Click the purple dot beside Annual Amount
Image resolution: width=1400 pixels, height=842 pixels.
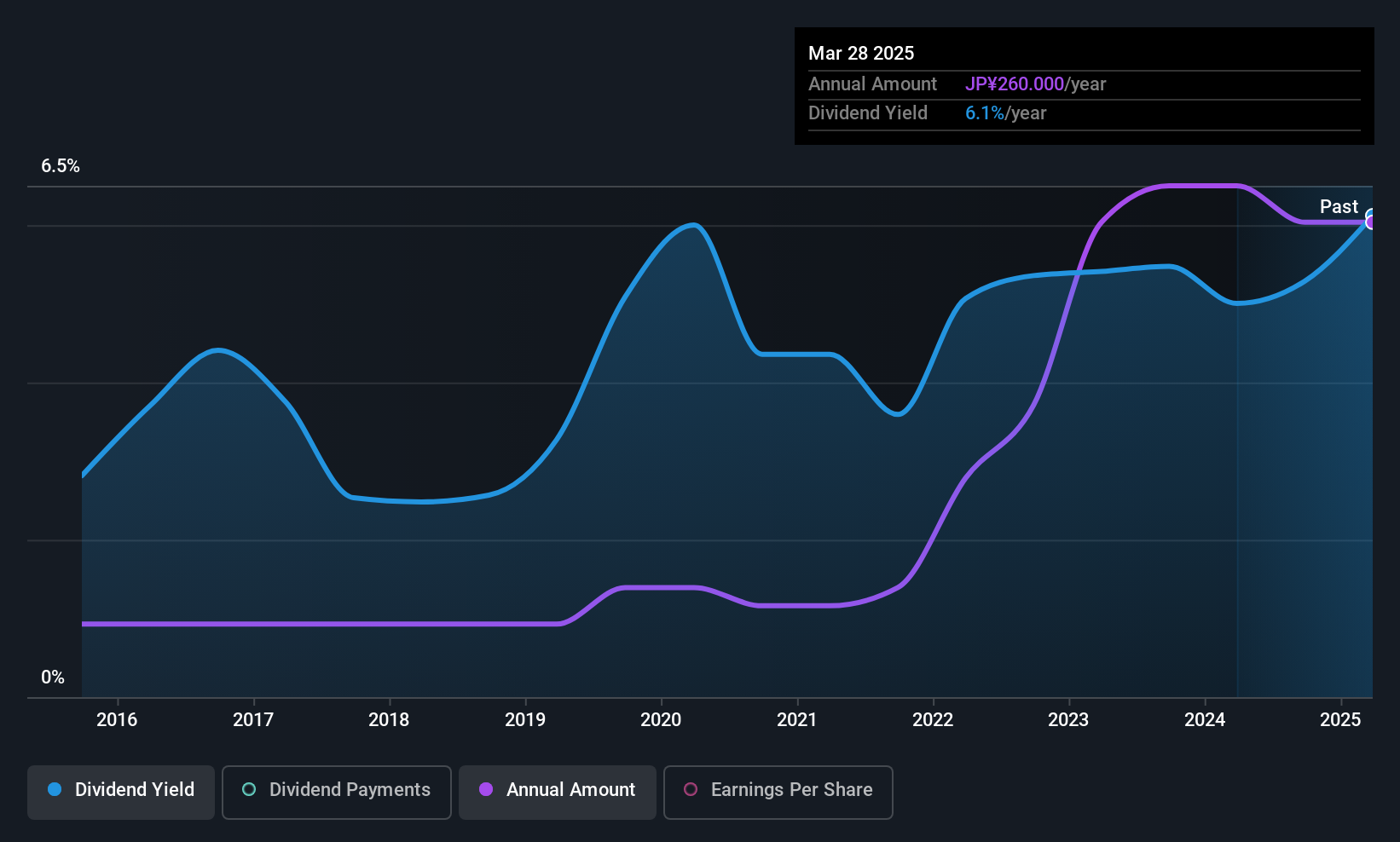point(486,789)
